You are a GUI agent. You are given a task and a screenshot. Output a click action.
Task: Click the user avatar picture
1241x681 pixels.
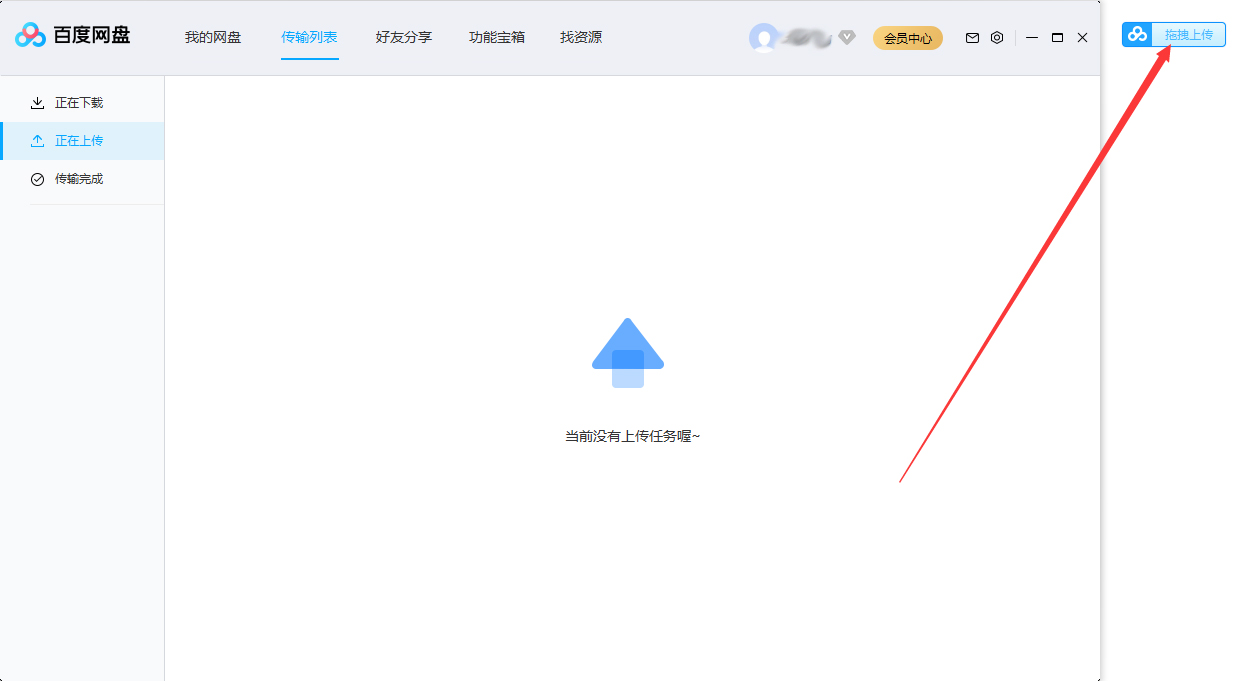tap(762, 37)
